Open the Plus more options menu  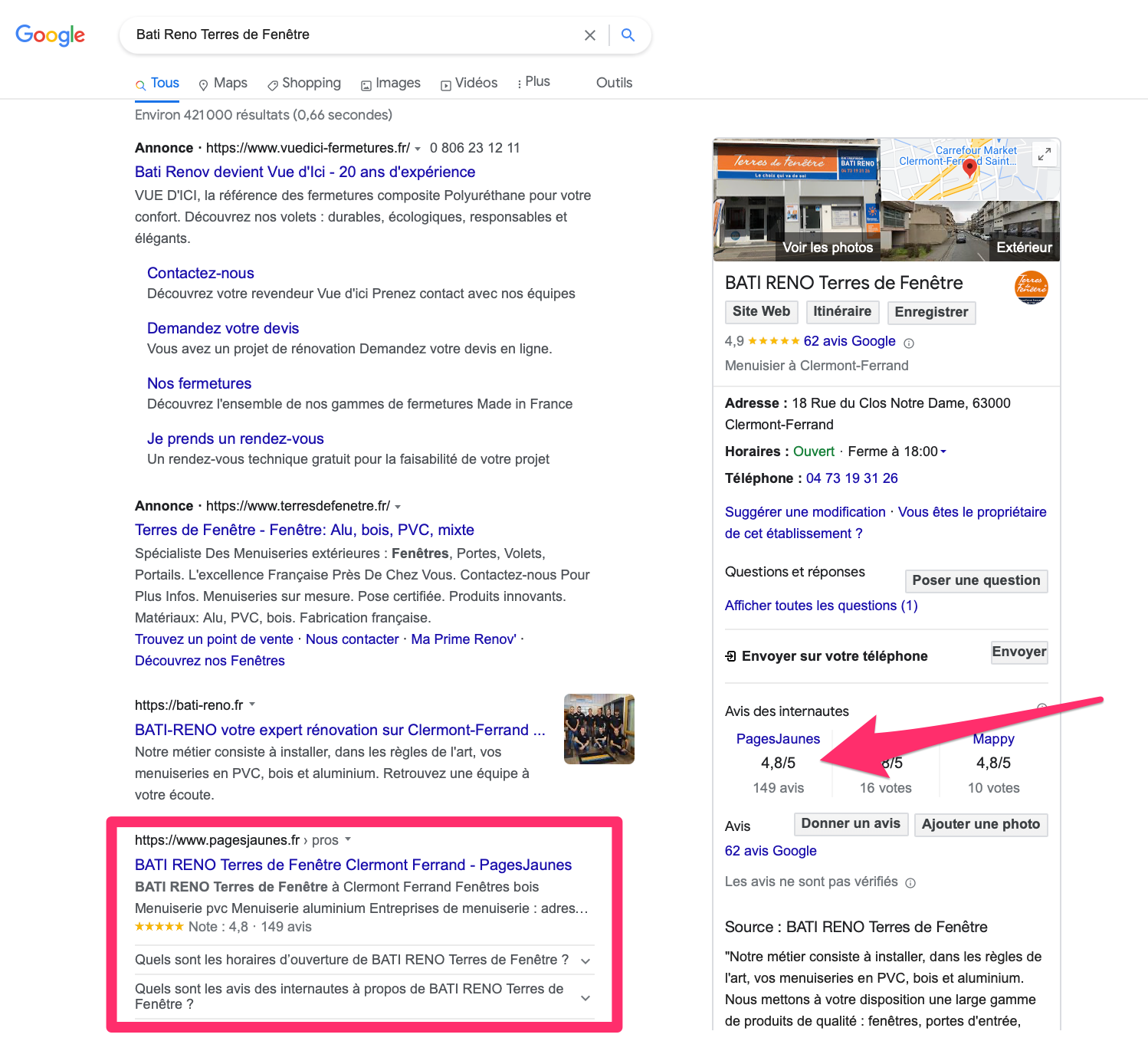coord(533,82)
